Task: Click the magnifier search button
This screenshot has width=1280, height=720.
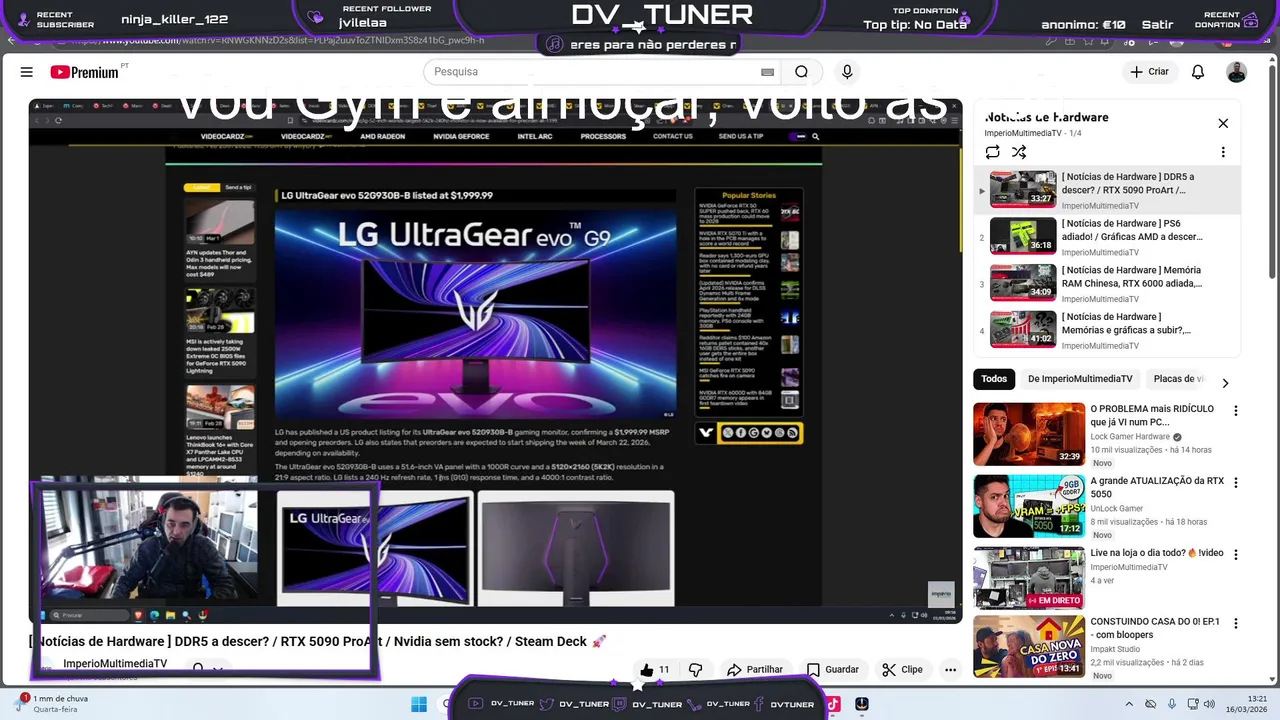Action: (x=801, y=72)
